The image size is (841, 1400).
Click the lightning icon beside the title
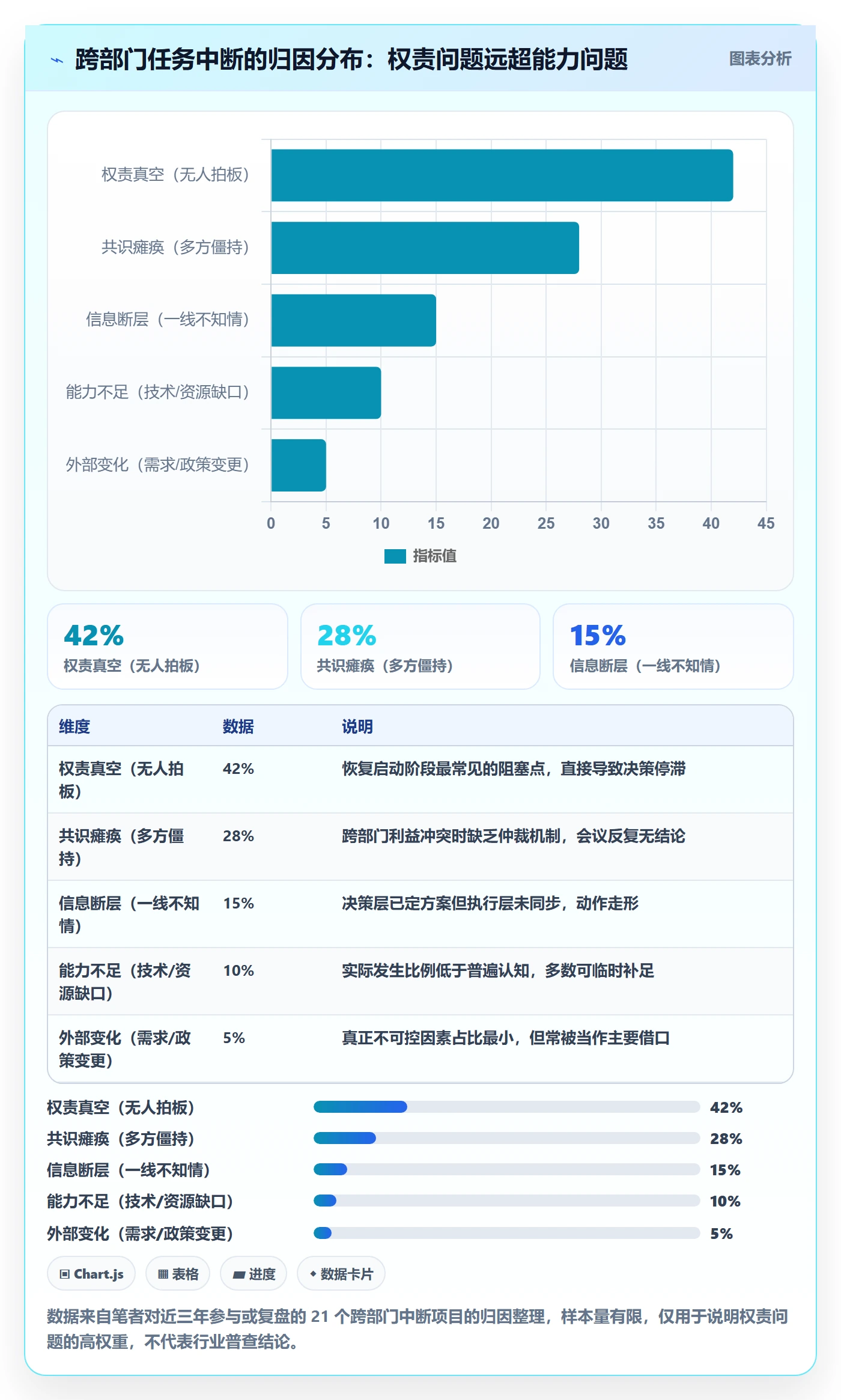point(57,59)
